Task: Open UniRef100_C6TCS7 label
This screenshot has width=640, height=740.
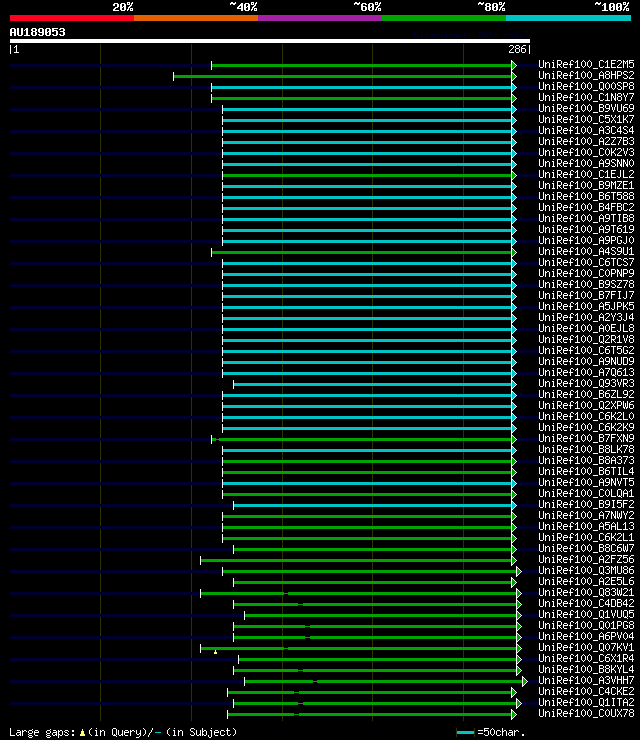Action: pos(586,262)
